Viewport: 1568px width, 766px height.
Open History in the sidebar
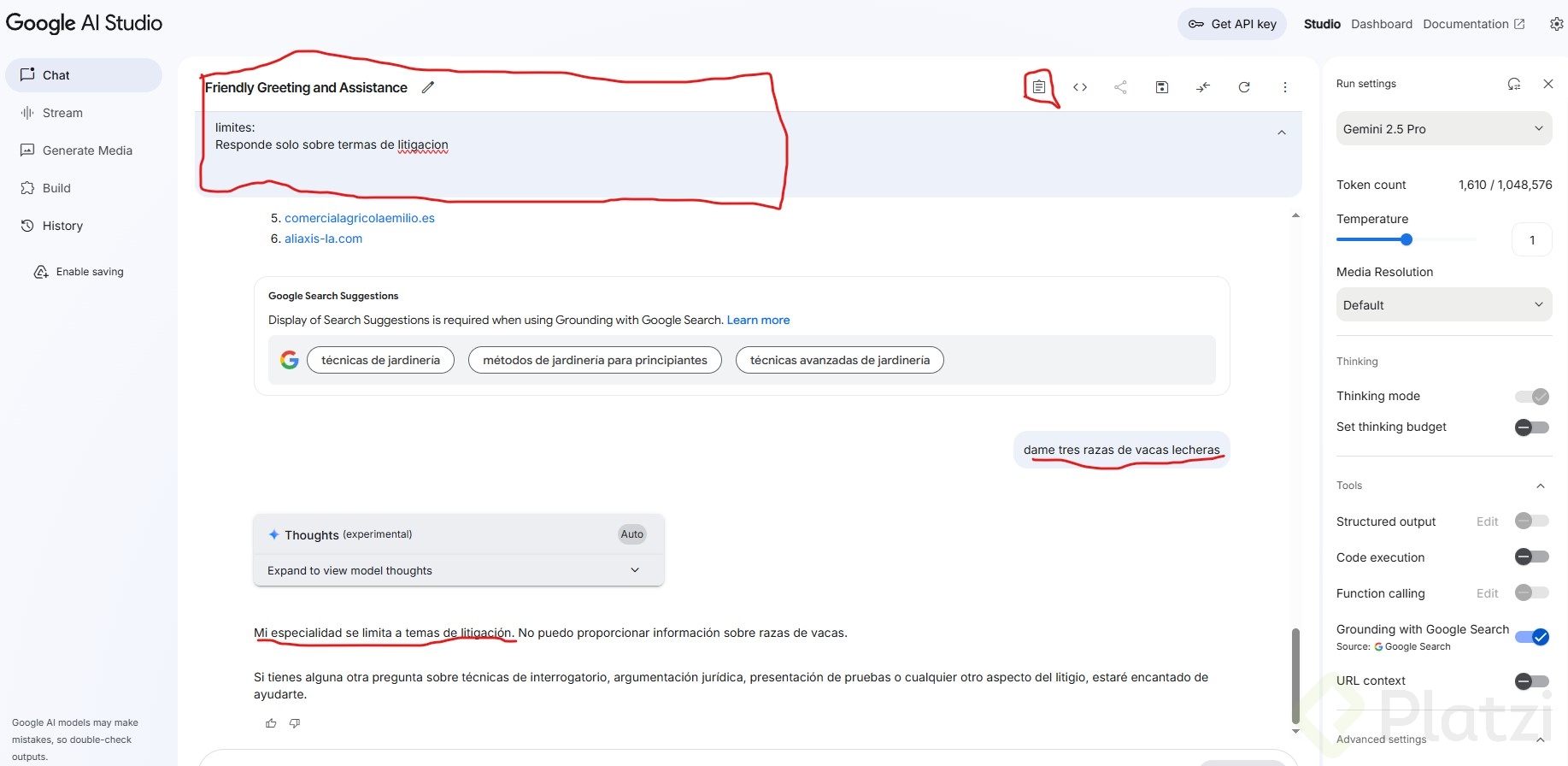pos(84,226)
